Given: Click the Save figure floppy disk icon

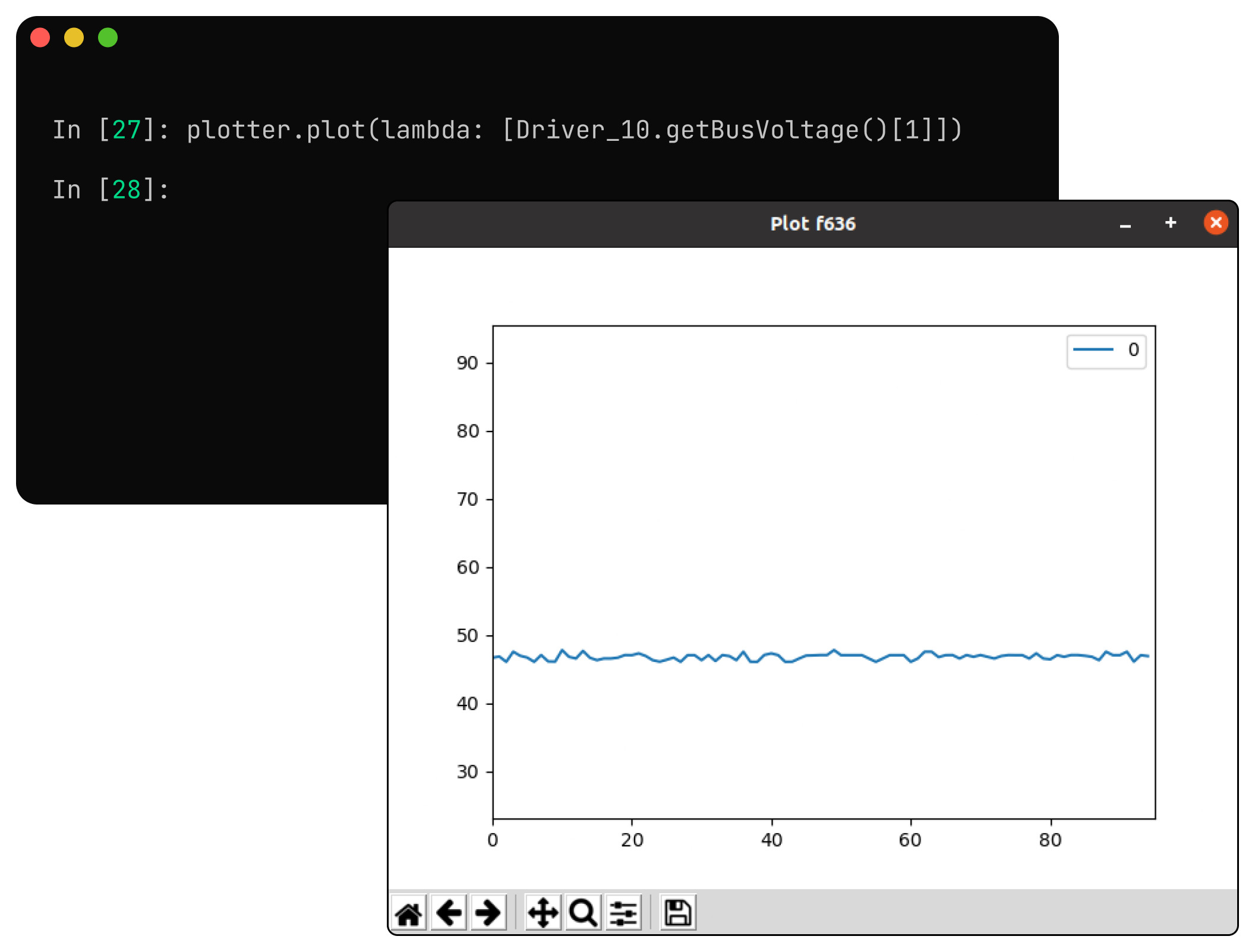Looking at the screenshot, I should click(677, 913).
